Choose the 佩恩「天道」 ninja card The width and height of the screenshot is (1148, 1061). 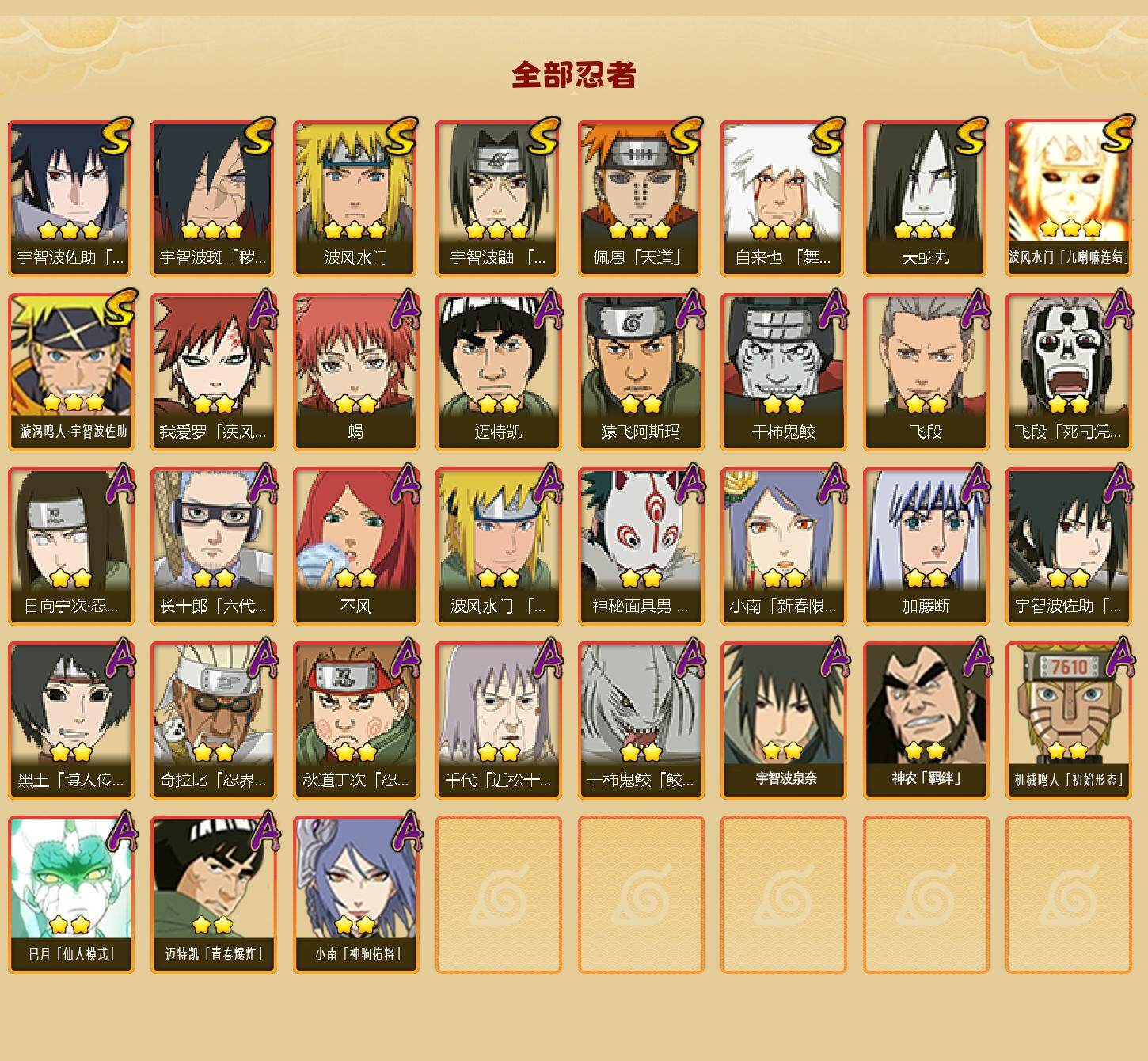tap(641, 198)
